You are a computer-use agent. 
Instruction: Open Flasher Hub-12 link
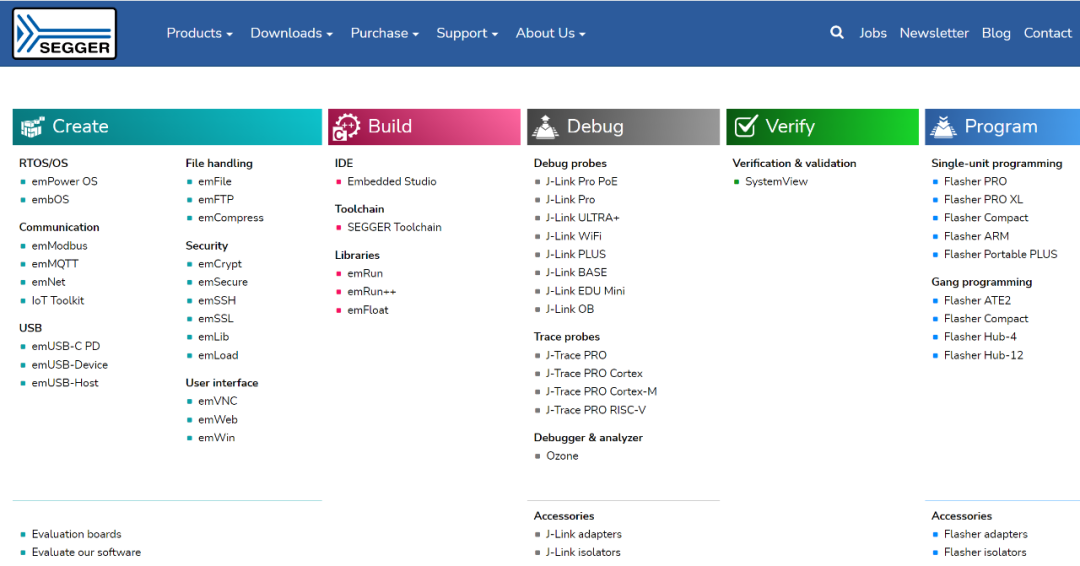[x=983, y=355]
